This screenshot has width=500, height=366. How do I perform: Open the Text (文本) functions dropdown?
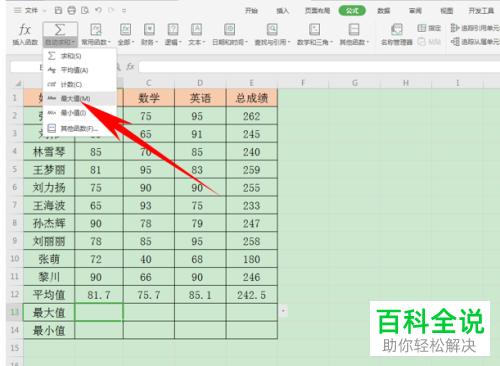click(197, 42)
